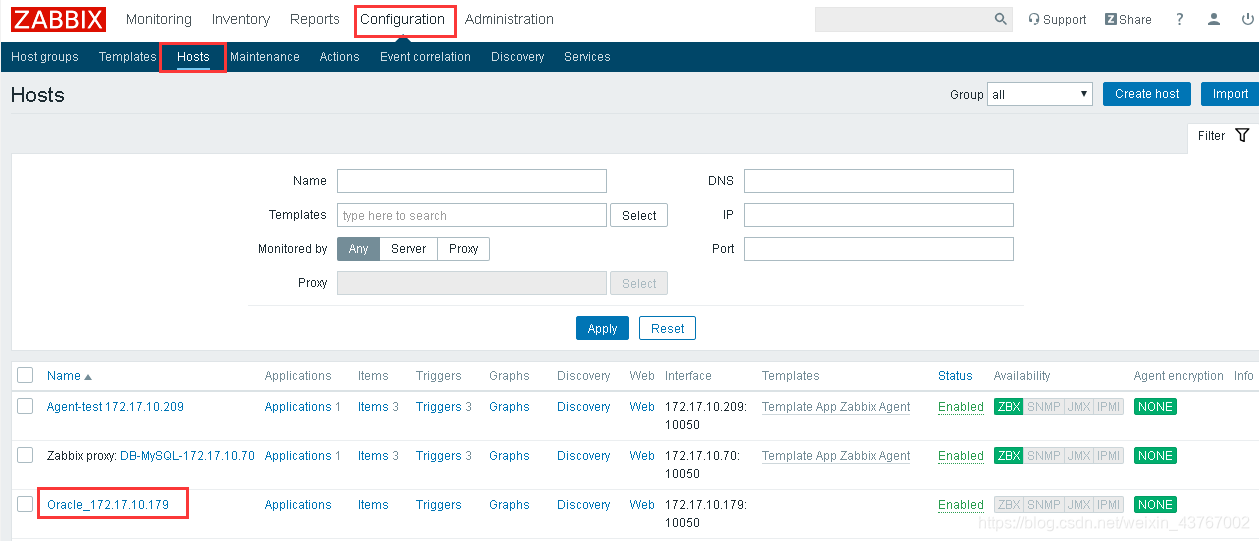Image resolution: width=1259 pixels, height=541 pixels.
Task: Sort hosts by Status column
Action: pos(955,376)
